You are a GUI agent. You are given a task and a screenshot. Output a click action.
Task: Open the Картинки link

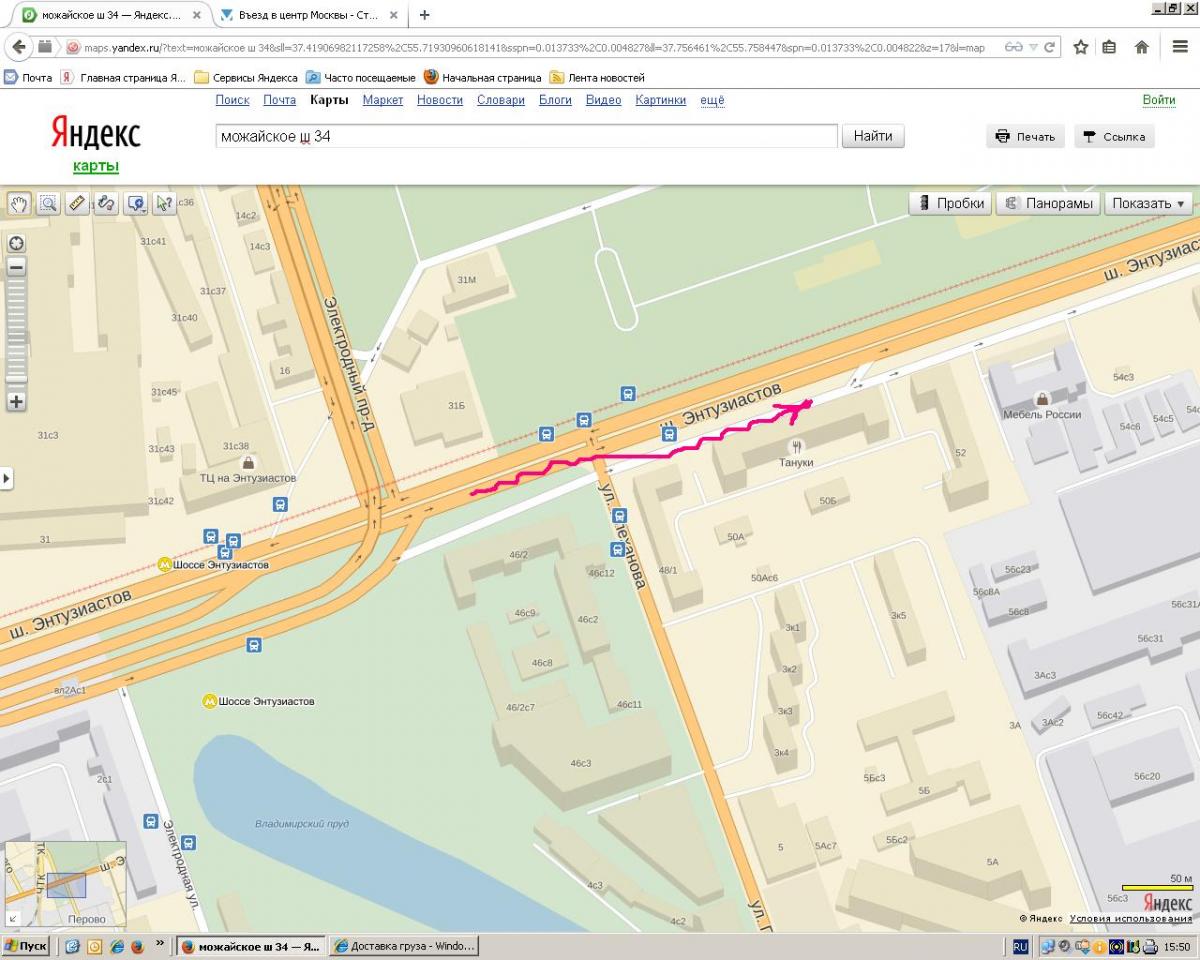[661, 100]
